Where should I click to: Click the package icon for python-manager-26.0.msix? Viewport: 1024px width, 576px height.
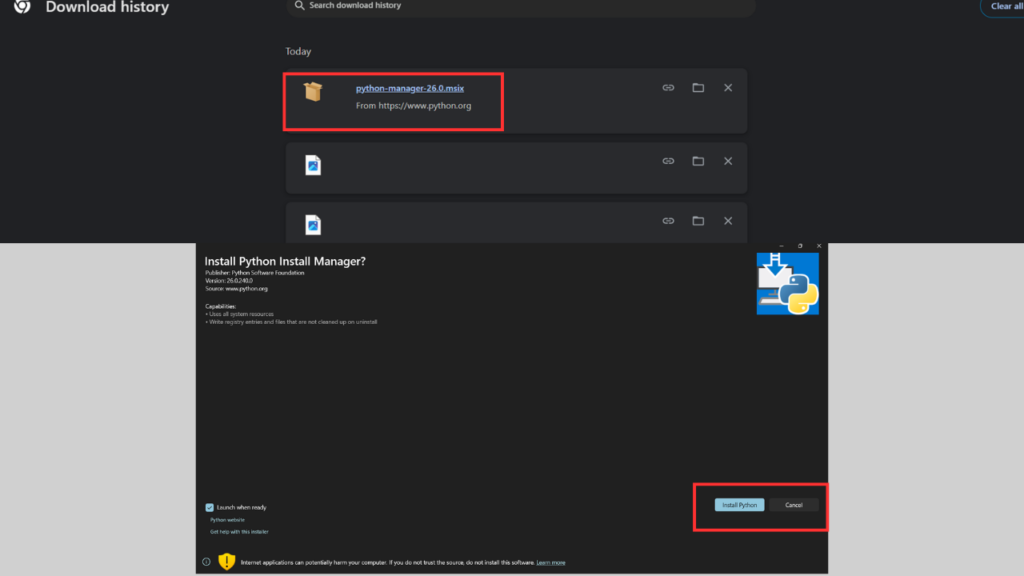click(x=313, y=91)
